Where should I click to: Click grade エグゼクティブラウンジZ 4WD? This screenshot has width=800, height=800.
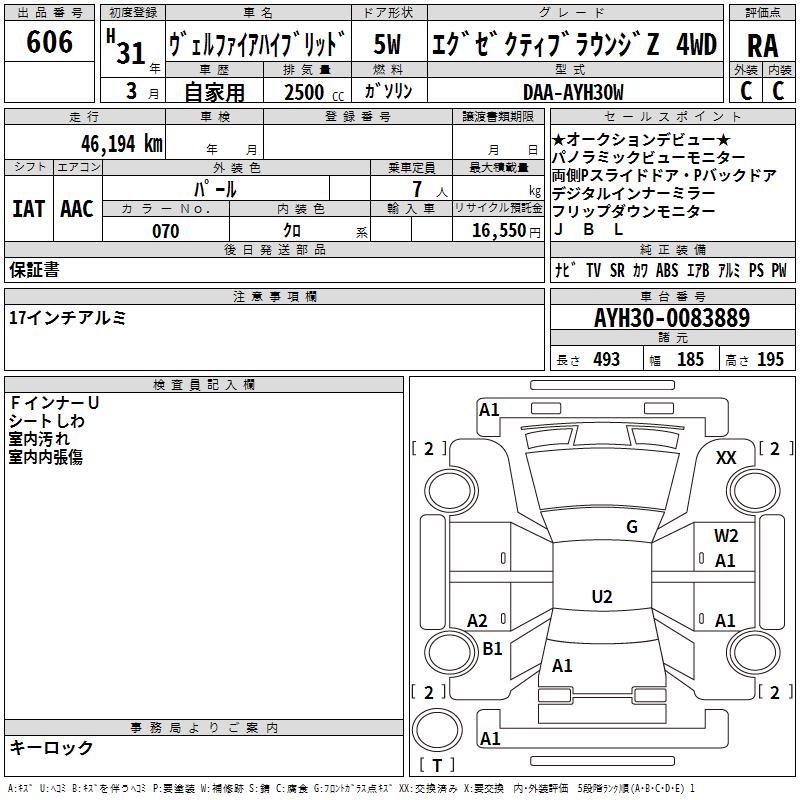(x=575, y=44)
